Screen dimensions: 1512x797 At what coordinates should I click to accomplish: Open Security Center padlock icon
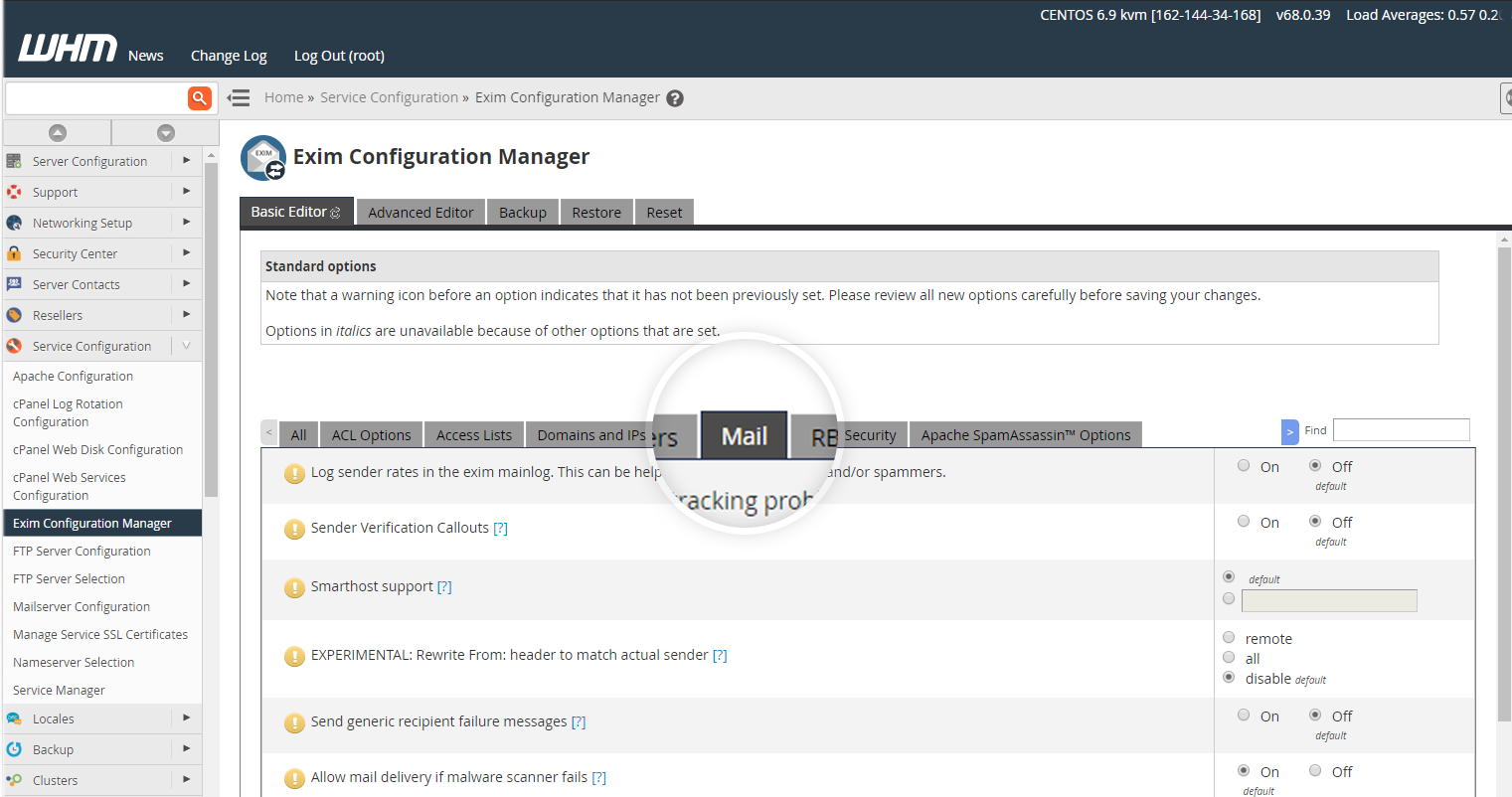click(14, 253)
